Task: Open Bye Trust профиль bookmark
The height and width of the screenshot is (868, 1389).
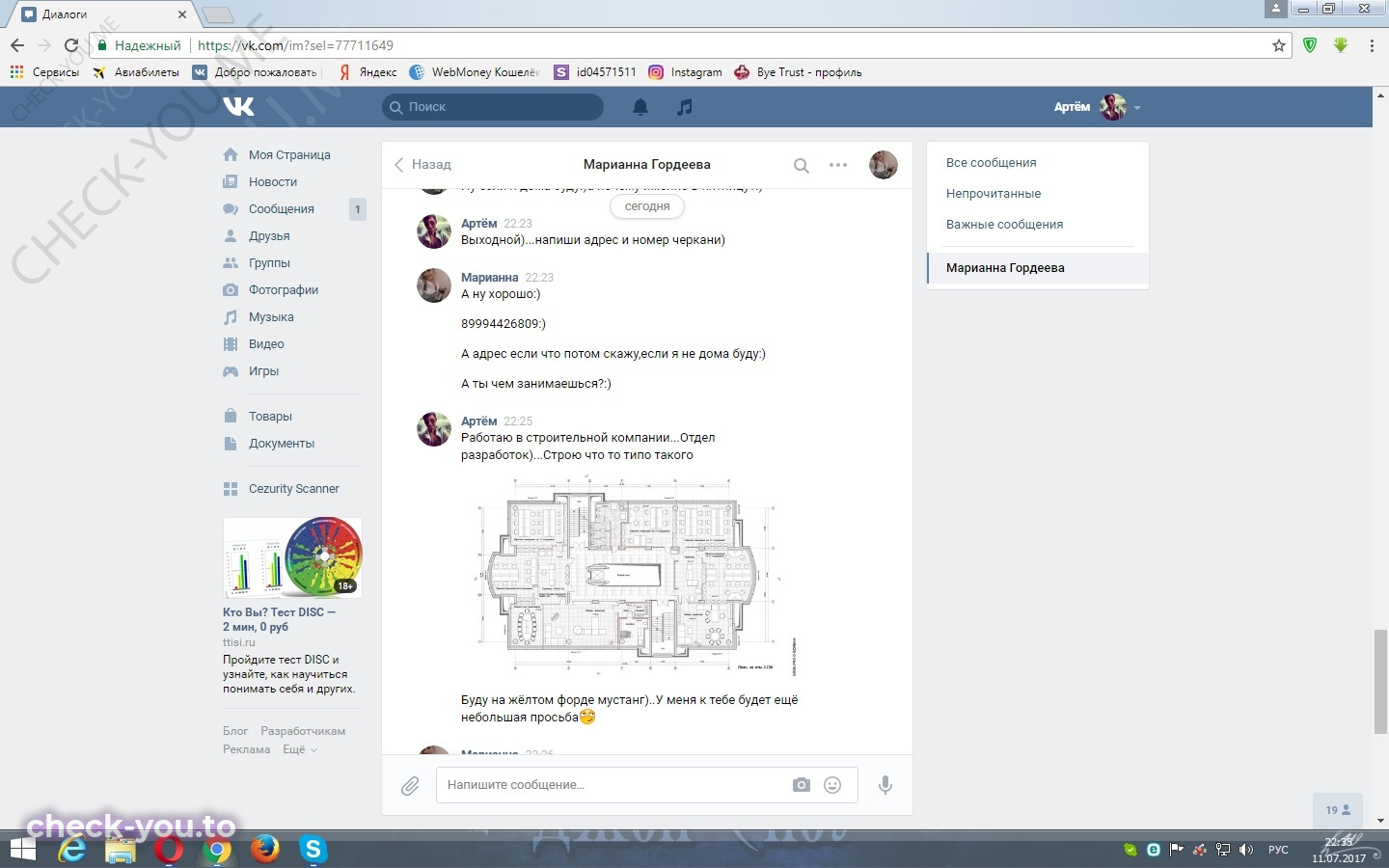Action: (x=798, y=72)
